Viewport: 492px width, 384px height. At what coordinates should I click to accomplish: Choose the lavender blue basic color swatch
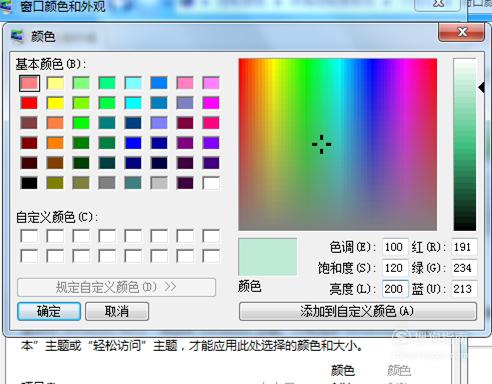tap(159, 123)
